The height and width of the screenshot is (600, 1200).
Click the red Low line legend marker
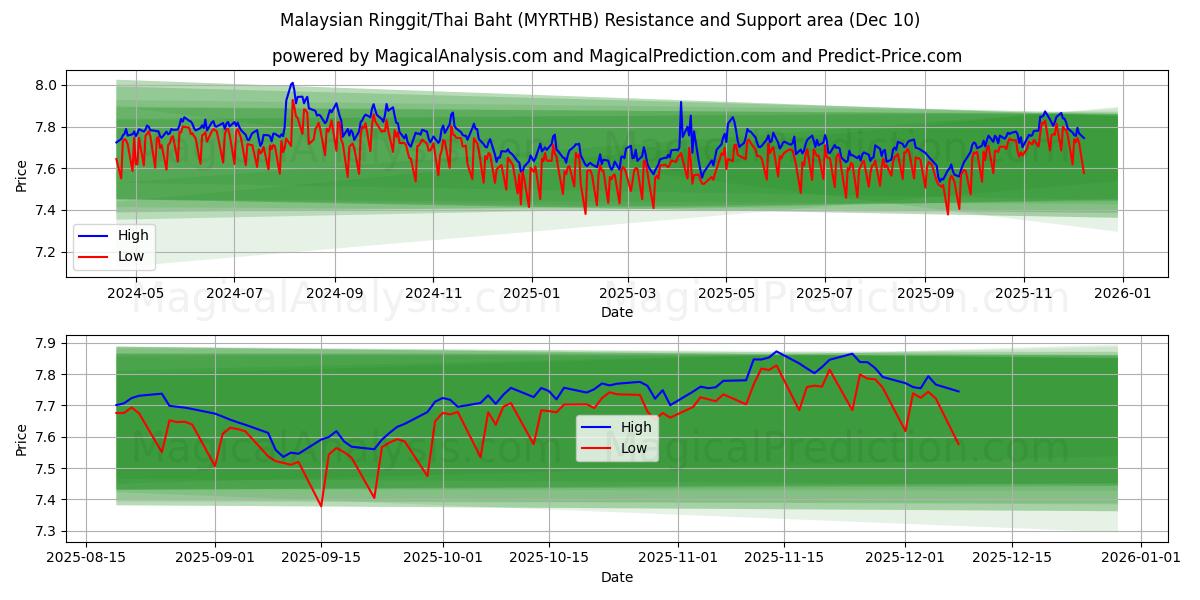(95, 256)
